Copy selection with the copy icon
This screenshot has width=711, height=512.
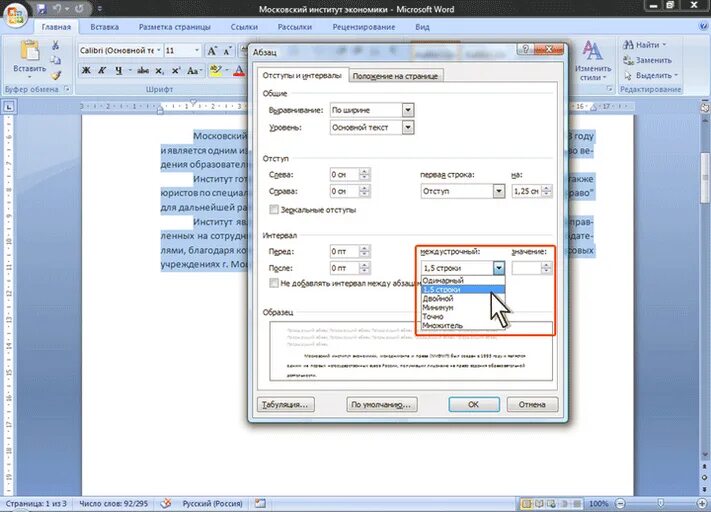point(55,60)
